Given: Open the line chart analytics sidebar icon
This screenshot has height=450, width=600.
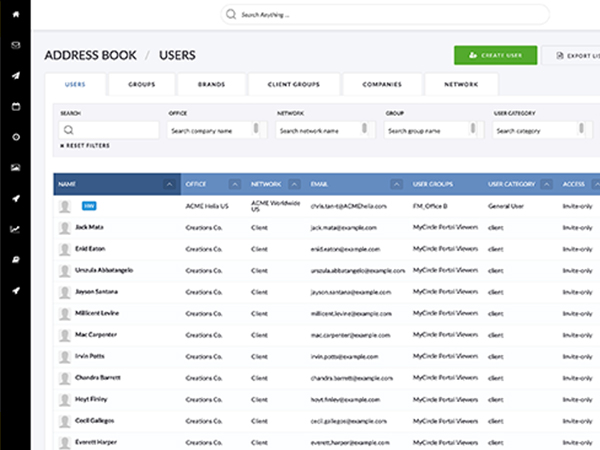Looking at the screenshot, I should [15, 229].
